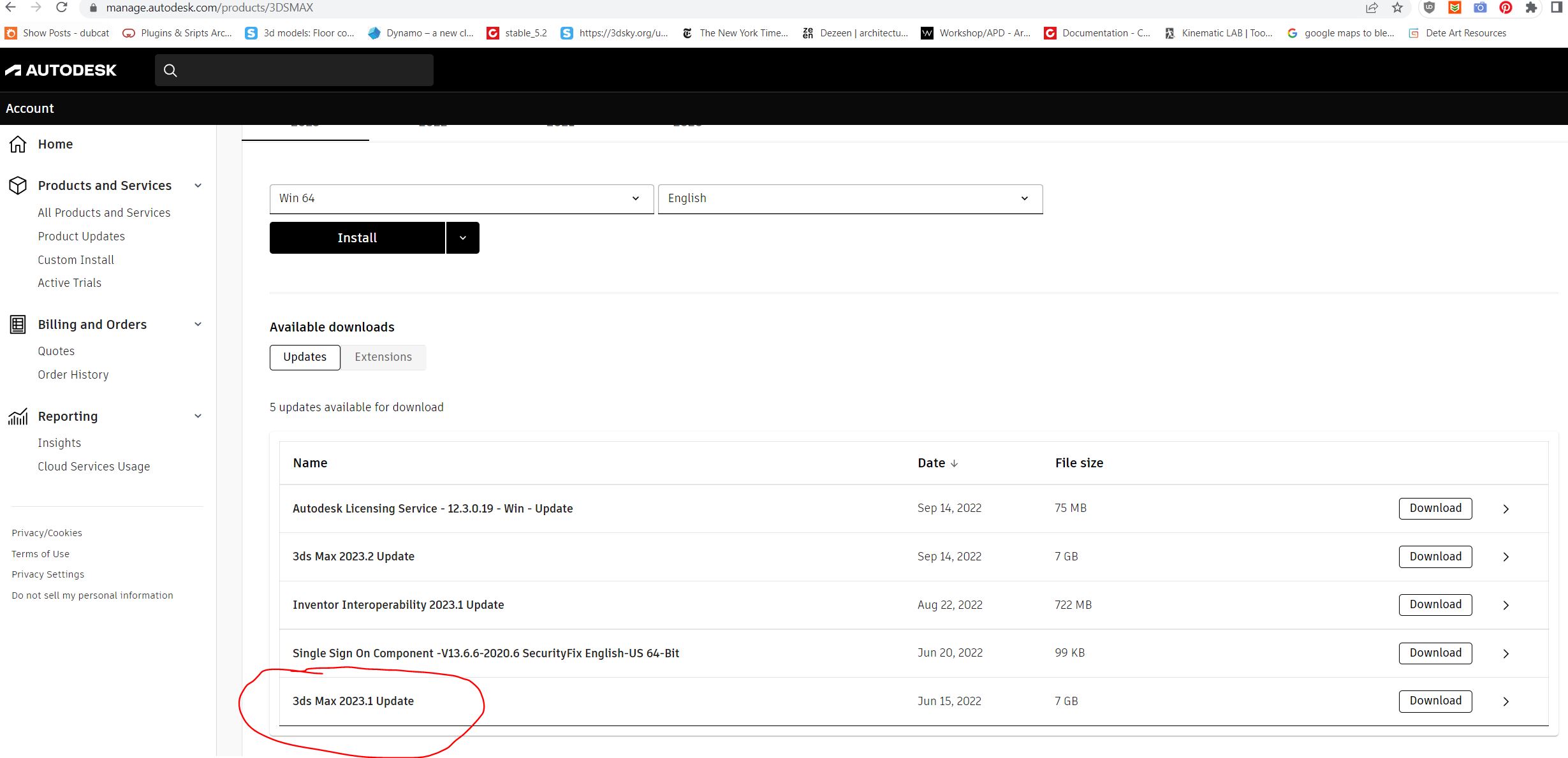Open Active Trials in sidebar
This screenshot has width=1568, height=758.
tap(70, 283)
